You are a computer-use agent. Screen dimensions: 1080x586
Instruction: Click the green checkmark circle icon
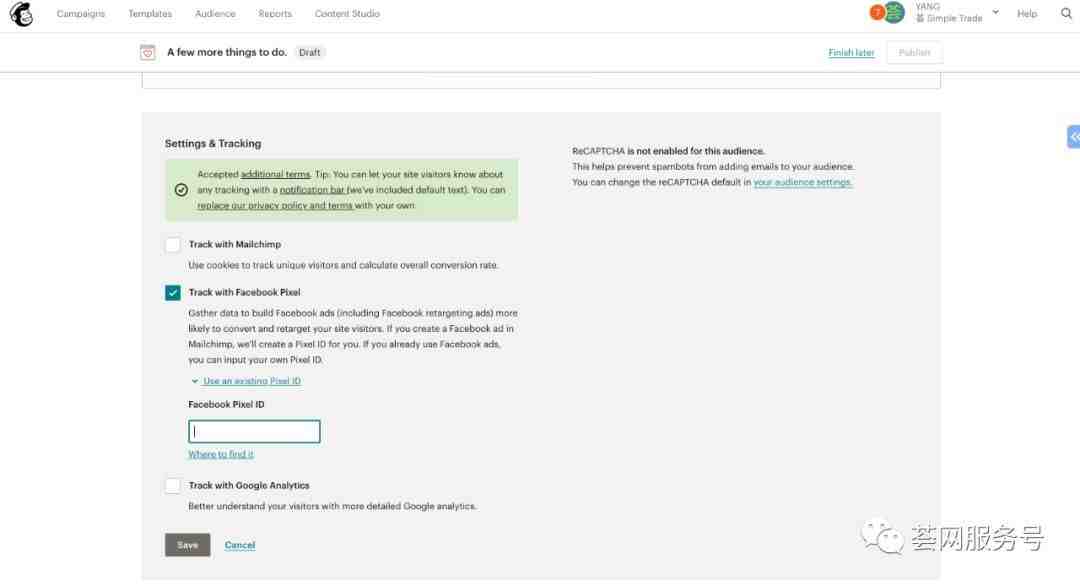point(181,189)
